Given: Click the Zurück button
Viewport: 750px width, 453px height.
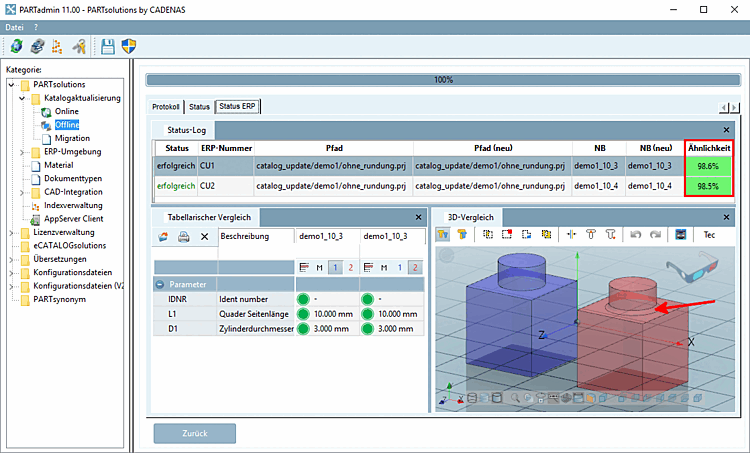Looking at the screenshot, I should click(x=194, y=434).
